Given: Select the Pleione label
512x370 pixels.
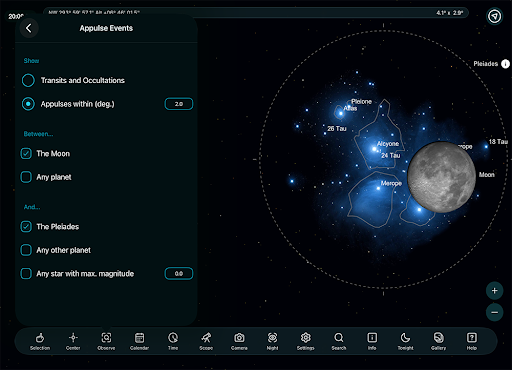Looking at the screenshot, I should (x=361, y=101).
